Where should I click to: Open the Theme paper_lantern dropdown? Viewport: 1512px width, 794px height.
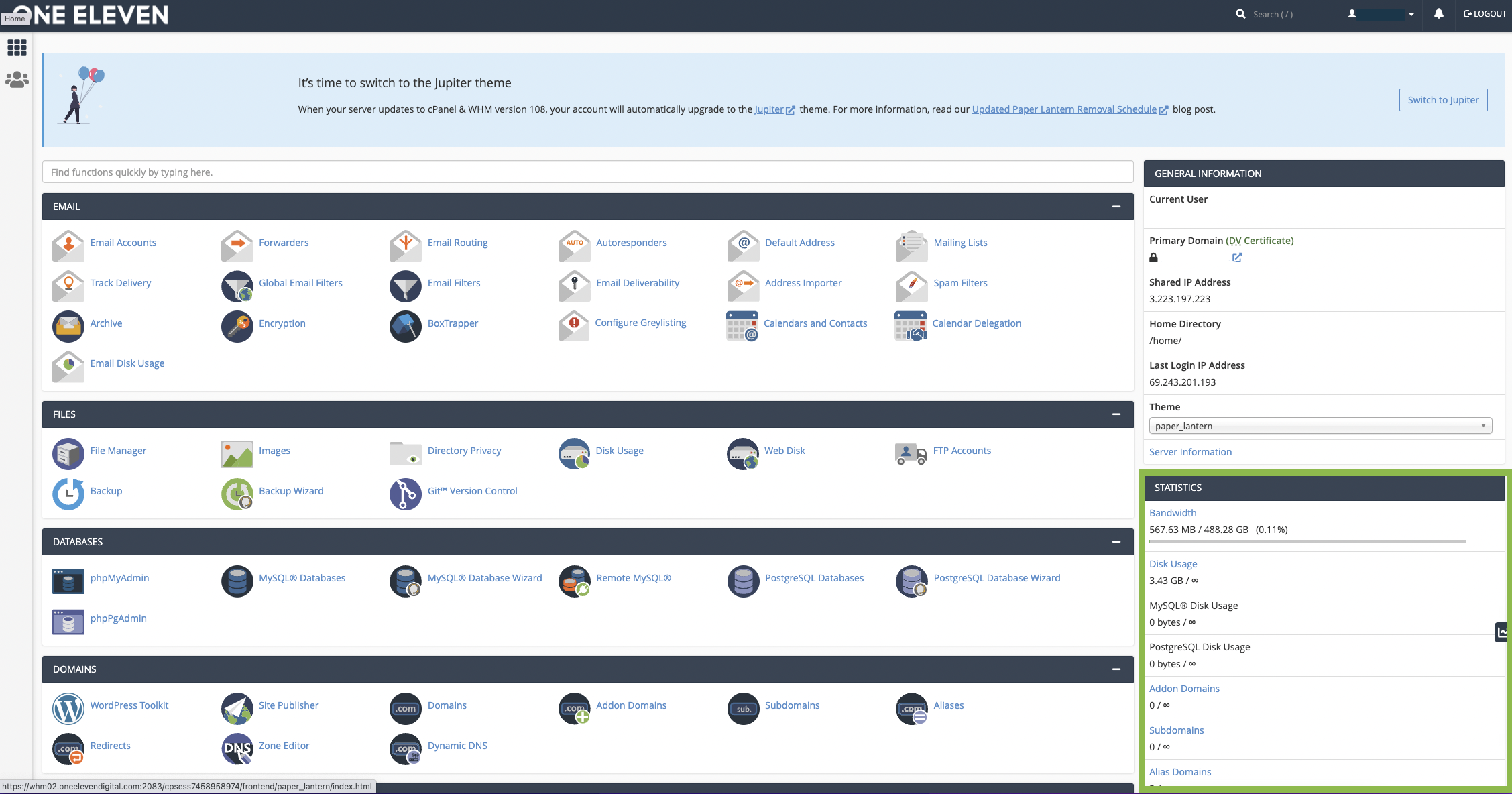pyautogui.click(x=1320, y=426)
